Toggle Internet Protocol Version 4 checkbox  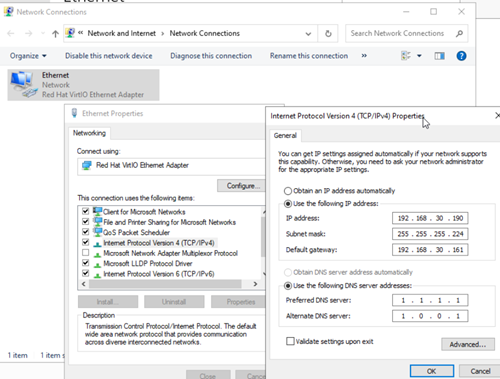pos(86,242)
